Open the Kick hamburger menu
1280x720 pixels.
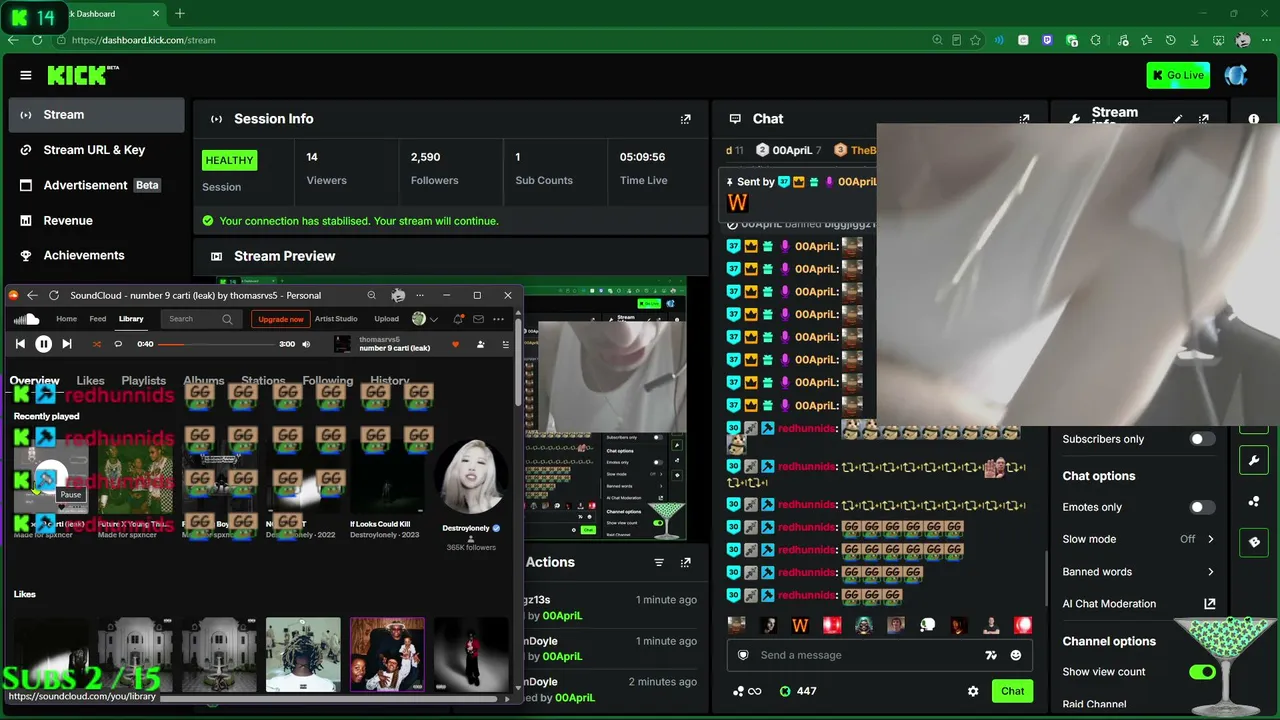25,75
